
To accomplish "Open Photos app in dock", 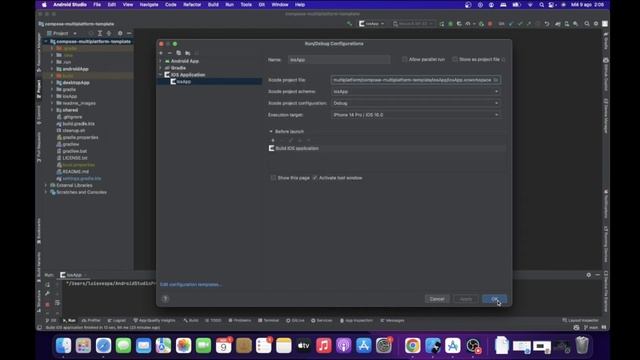I will [x=183, y=346].
